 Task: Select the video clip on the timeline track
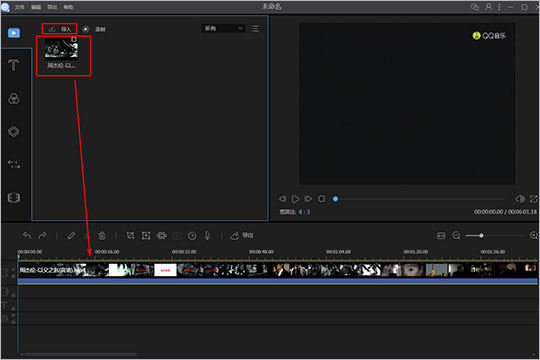[278, 270]
